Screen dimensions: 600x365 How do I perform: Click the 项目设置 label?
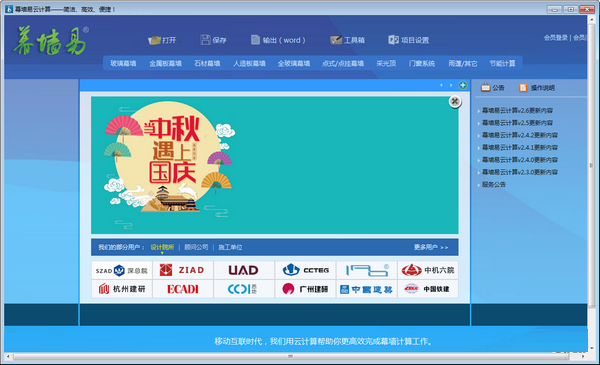tap(415, 40)
